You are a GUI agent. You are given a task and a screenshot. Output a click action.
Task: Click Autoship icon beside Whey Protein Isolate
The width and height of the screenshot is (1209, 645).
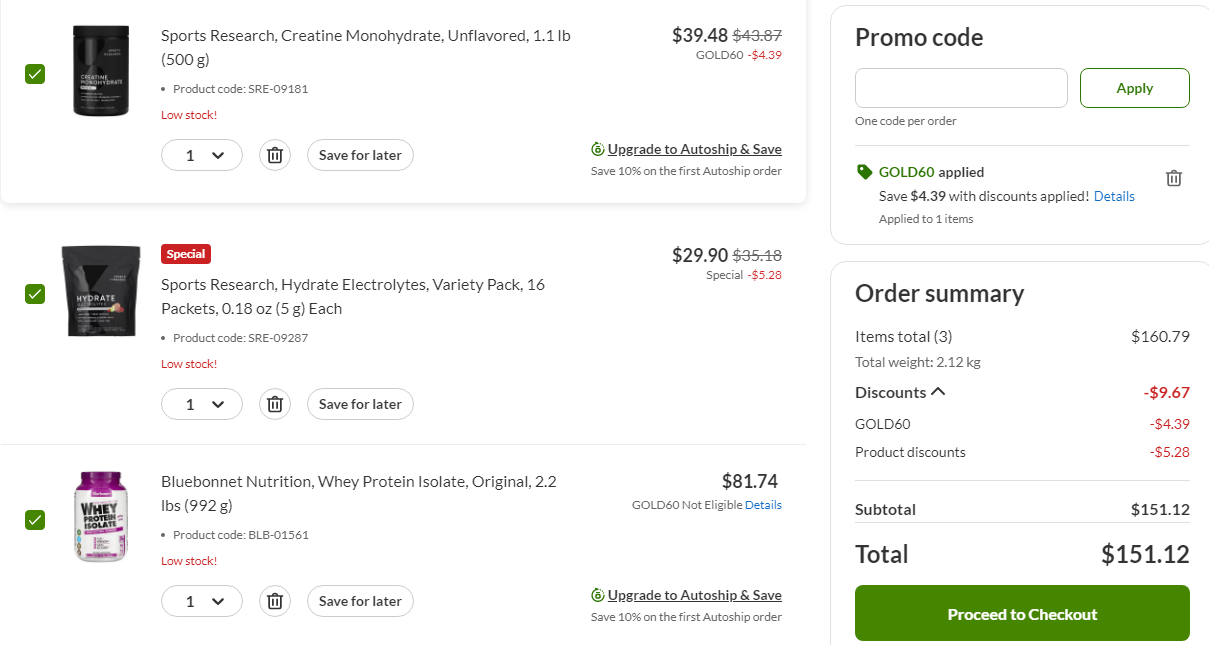(x=598, y=595)
